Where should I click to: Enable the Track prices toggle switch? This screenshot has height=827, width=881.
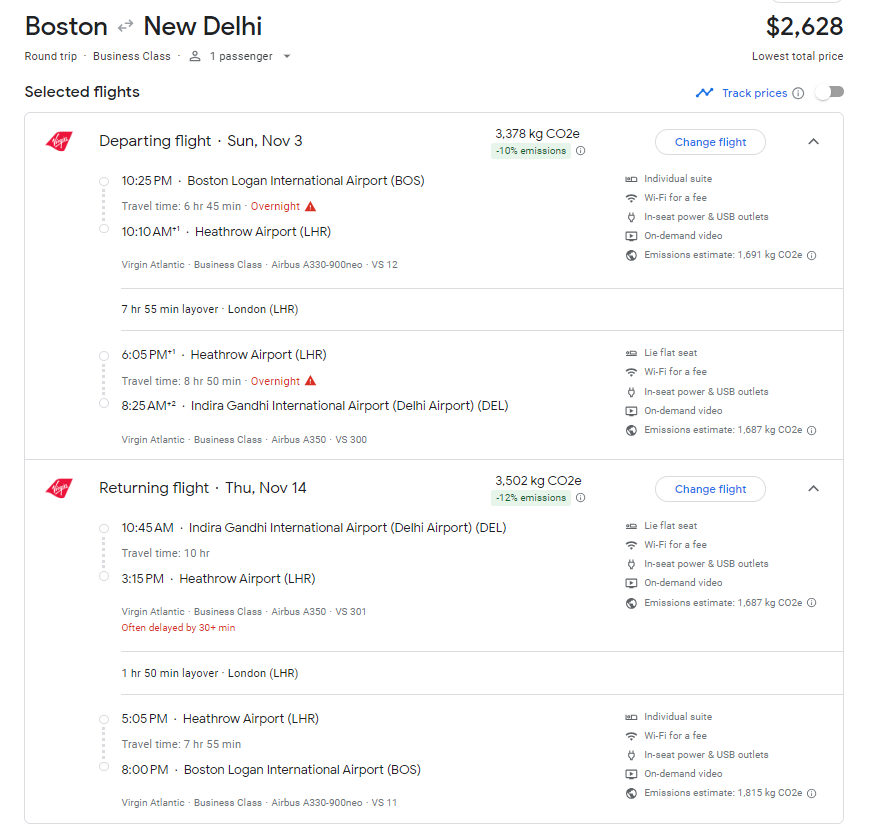pos(829,92)
